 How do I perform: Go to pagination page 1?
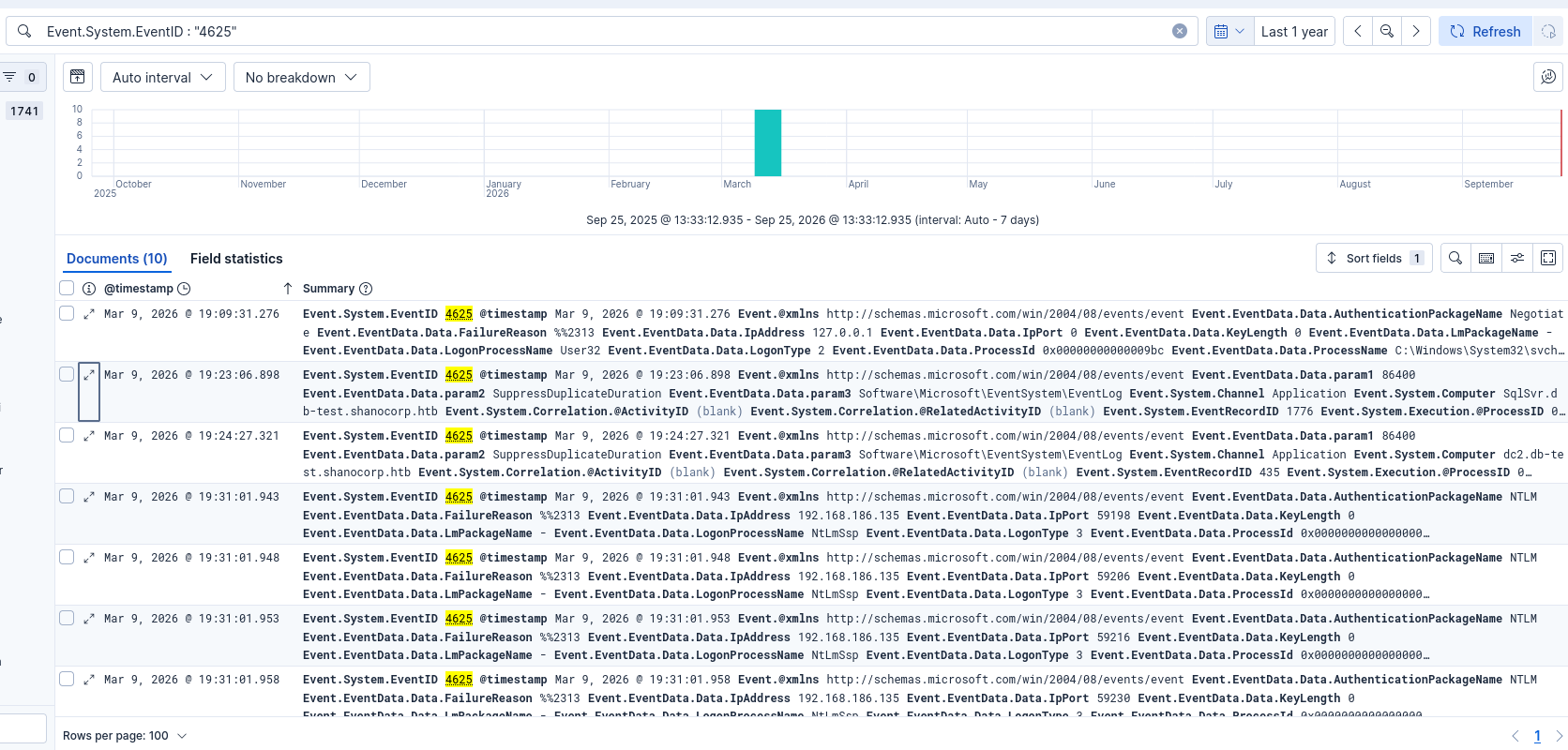[x=1537, y=736]
